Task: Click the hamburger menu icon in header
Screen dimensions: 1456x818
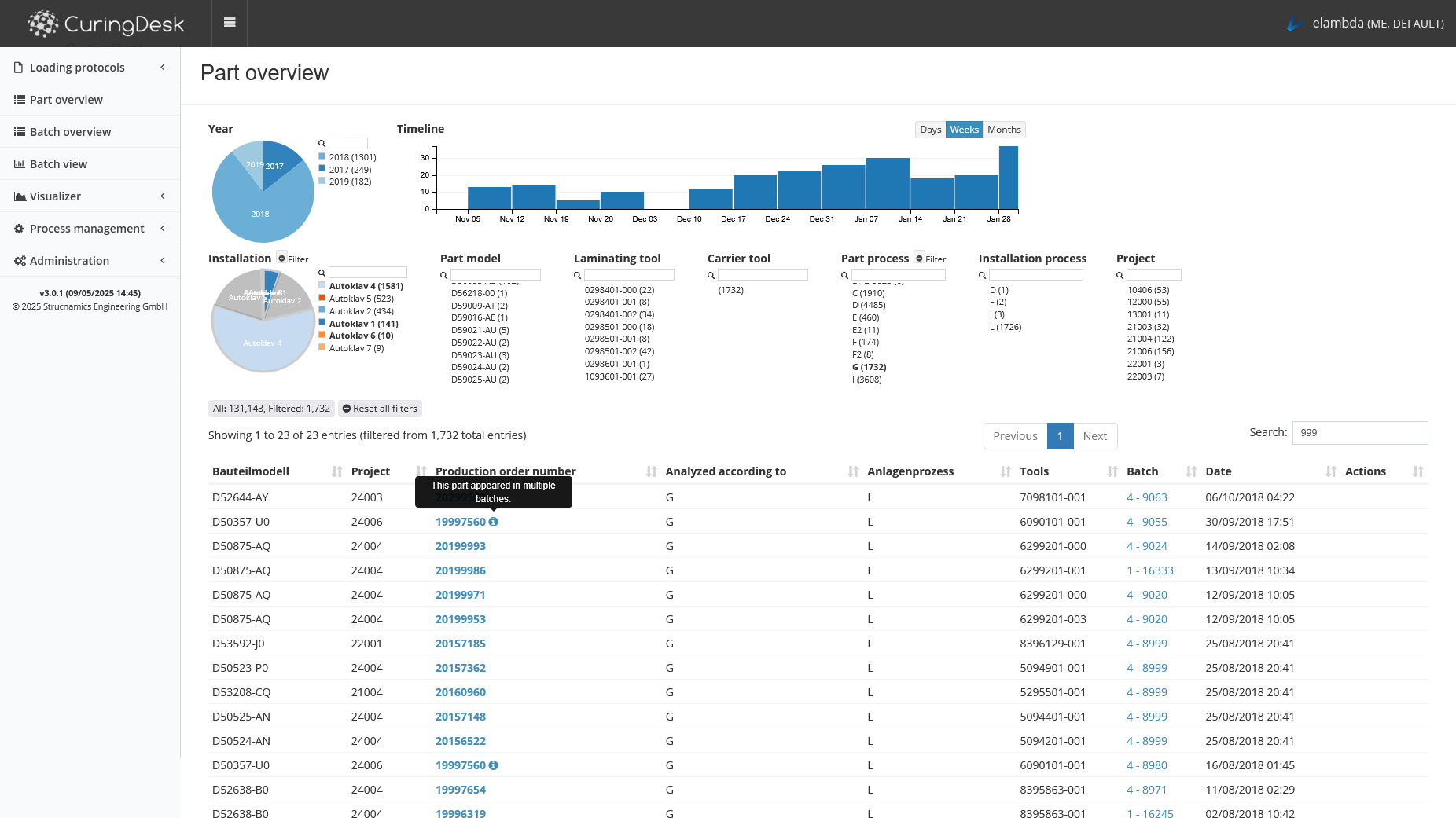Action: (230, 23)
